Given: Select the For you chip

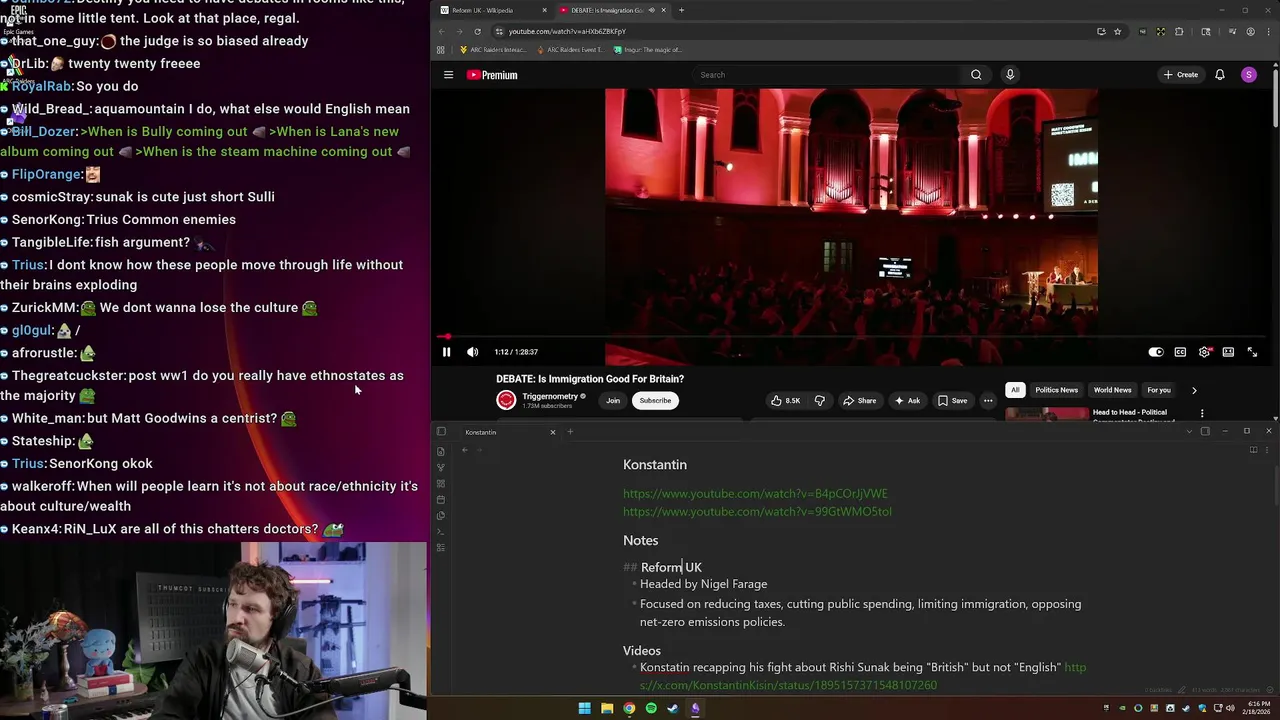Looking at the screenshot, I should click(x=1159, y=390).
